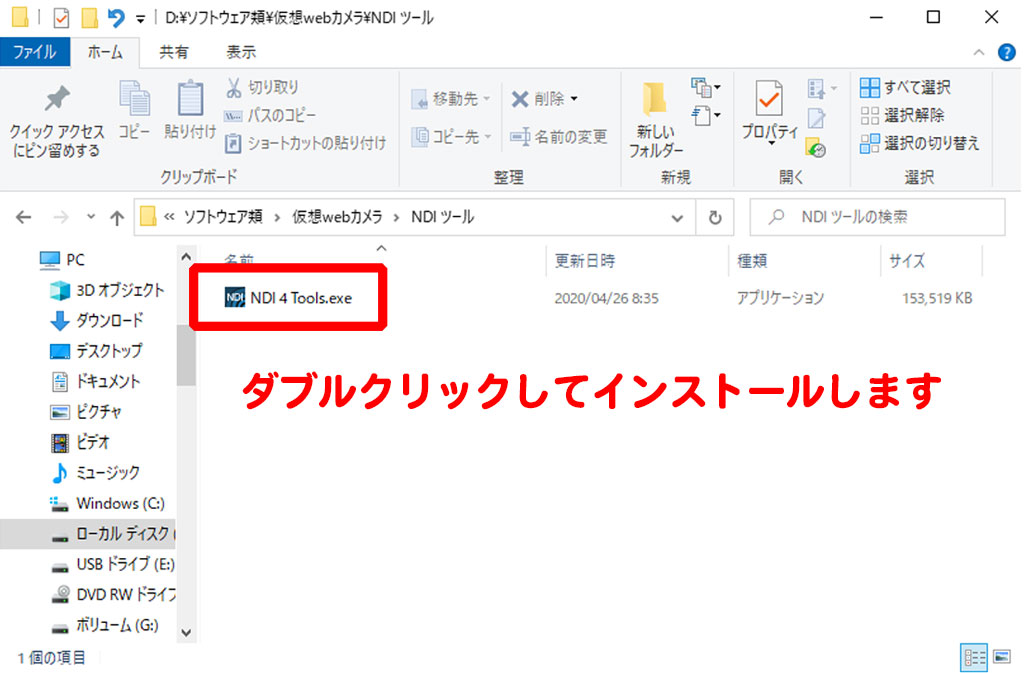Select Downloads (ダウンロード) in the navigation pane
Screen dimensions: 1024x673
coord(109,320)
